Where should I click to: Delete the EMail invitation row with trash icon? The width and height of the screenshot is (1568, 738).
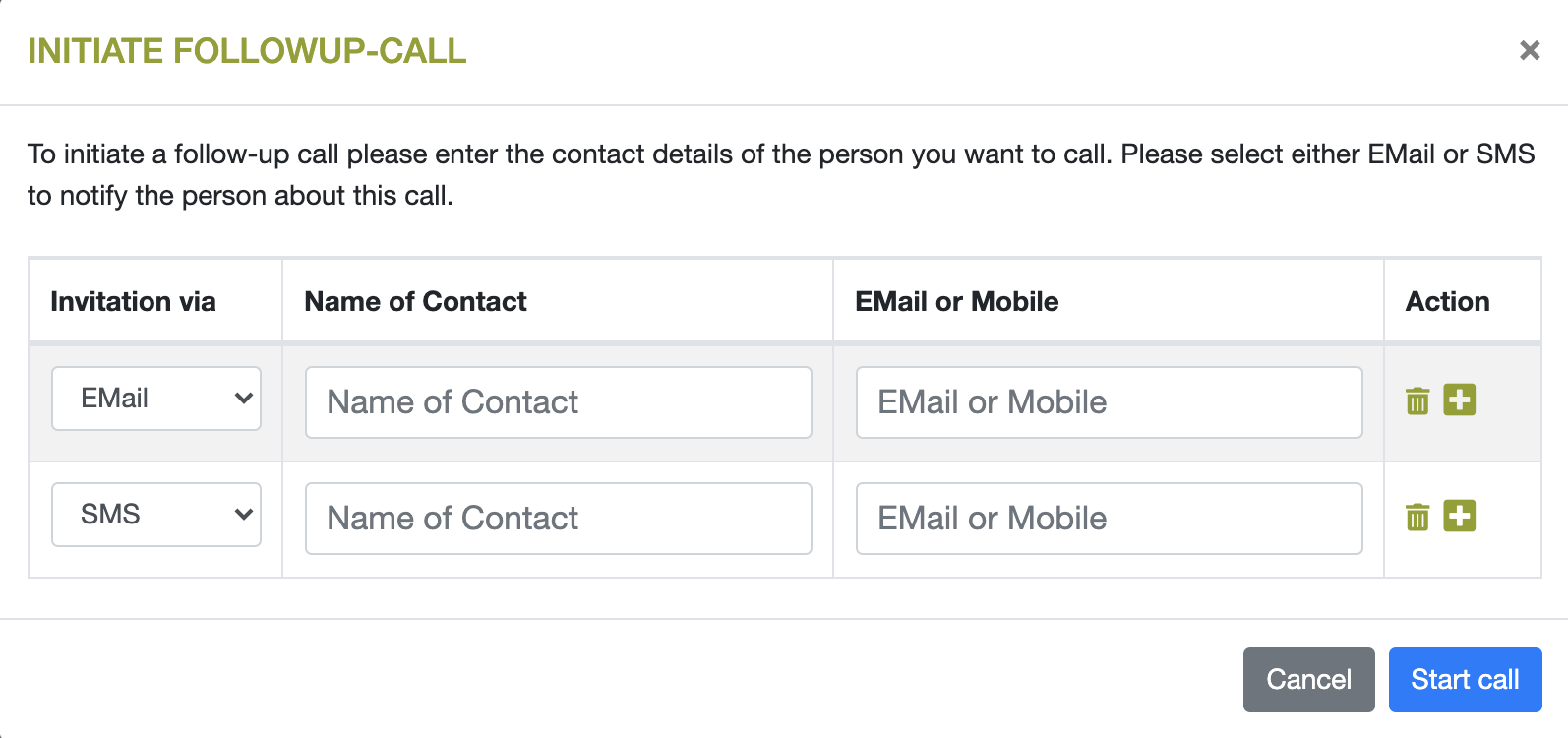point(1417,400)
